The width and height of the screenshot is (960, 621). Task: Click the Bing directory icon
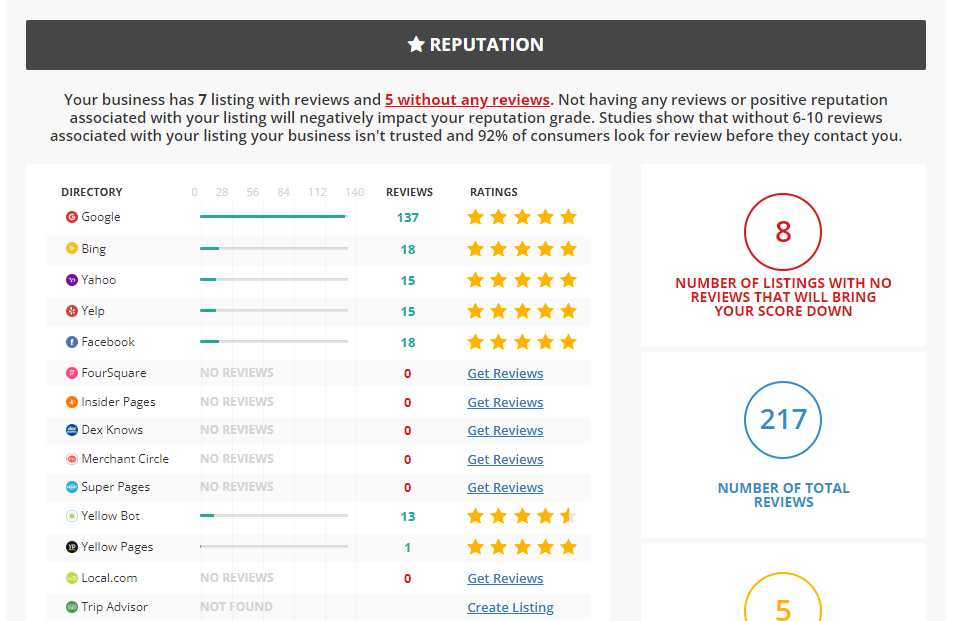(x=72, y=248)
